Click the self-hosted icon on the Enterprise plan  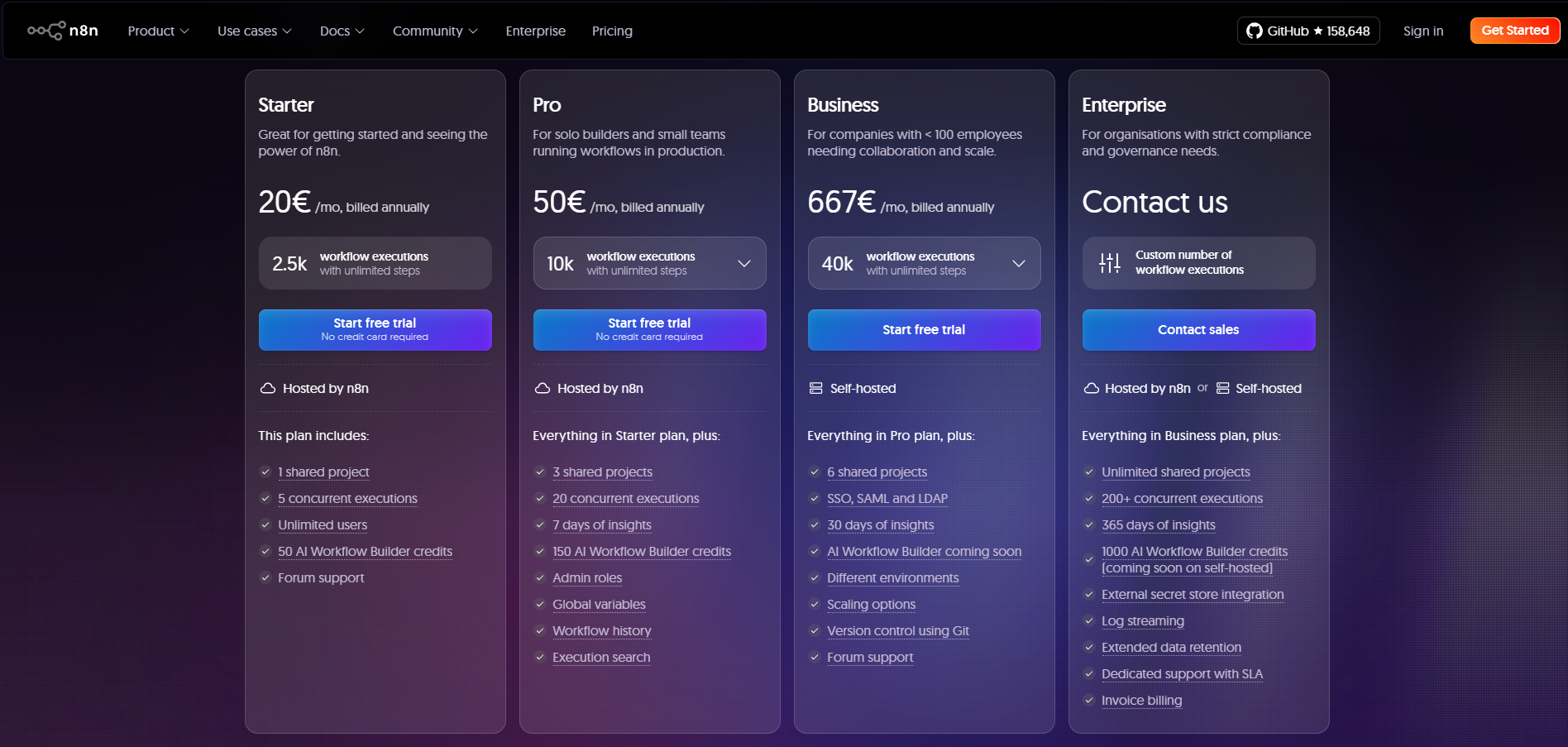pyautogui.click(x=1223, y=388)
